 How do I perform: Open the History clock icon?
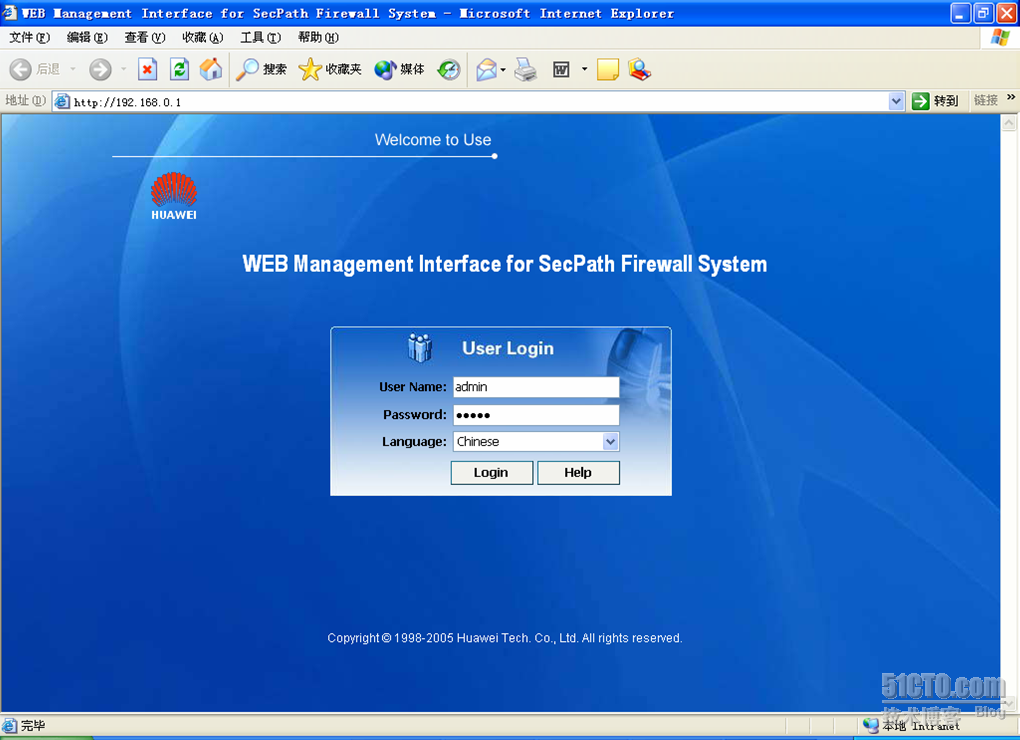[449, 69]
